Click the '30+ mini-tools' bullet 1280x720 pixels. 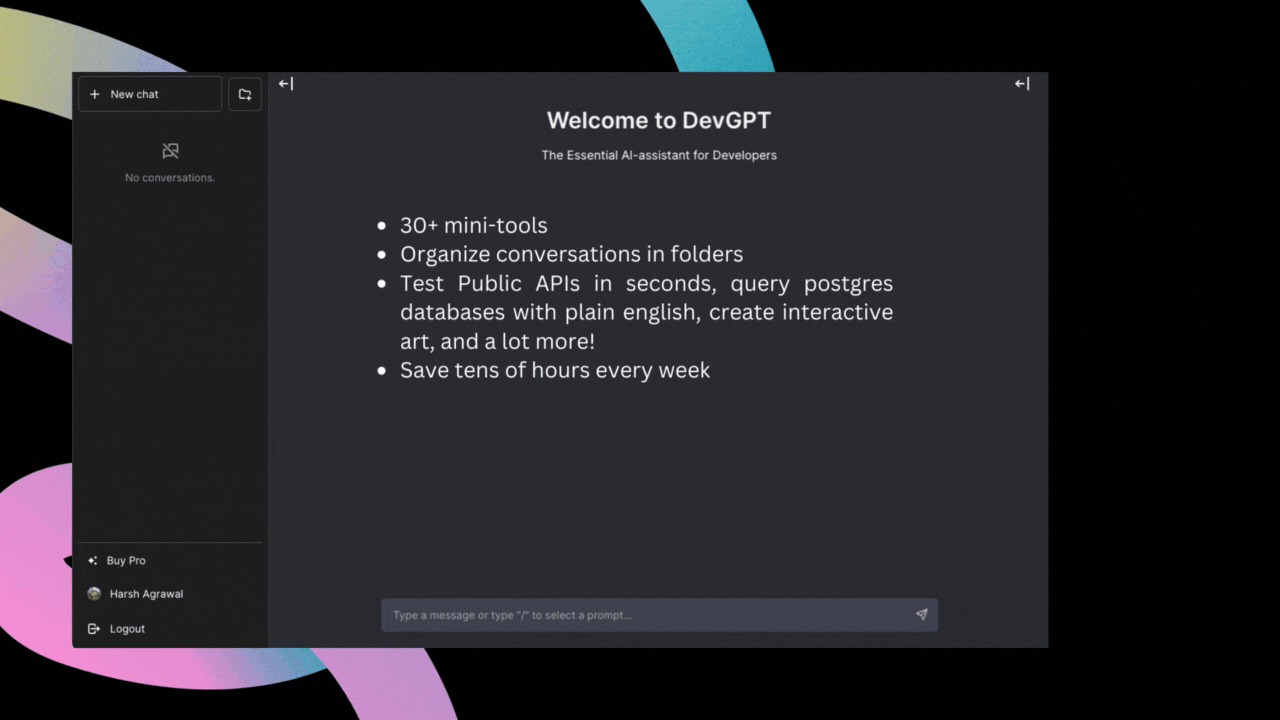tap(474, 226)
